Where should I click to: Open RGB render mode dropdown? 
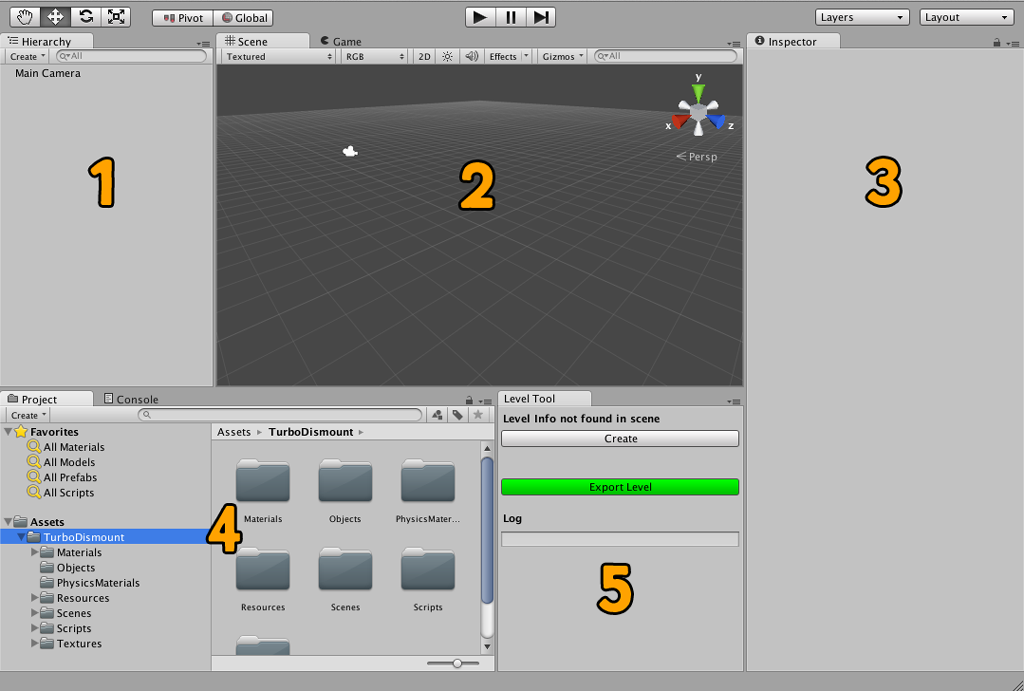[x=375, y=56]
